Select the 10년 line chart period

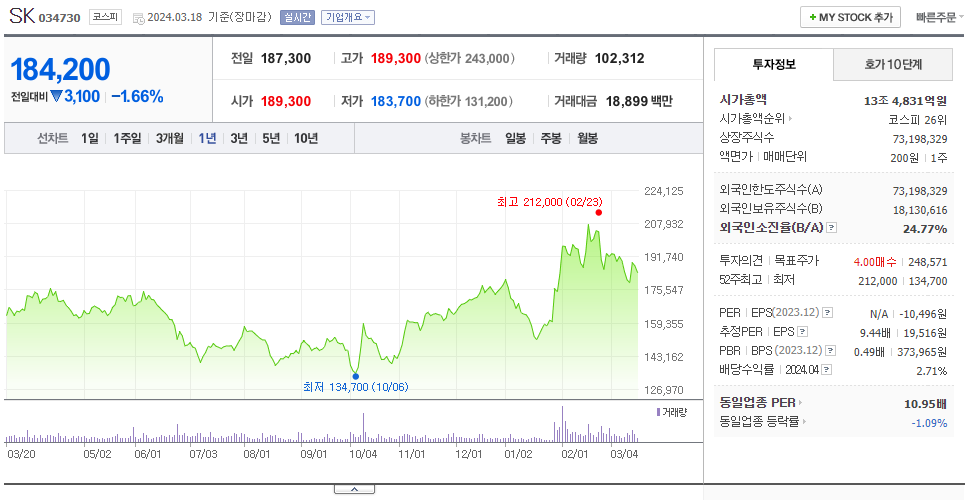306,138
